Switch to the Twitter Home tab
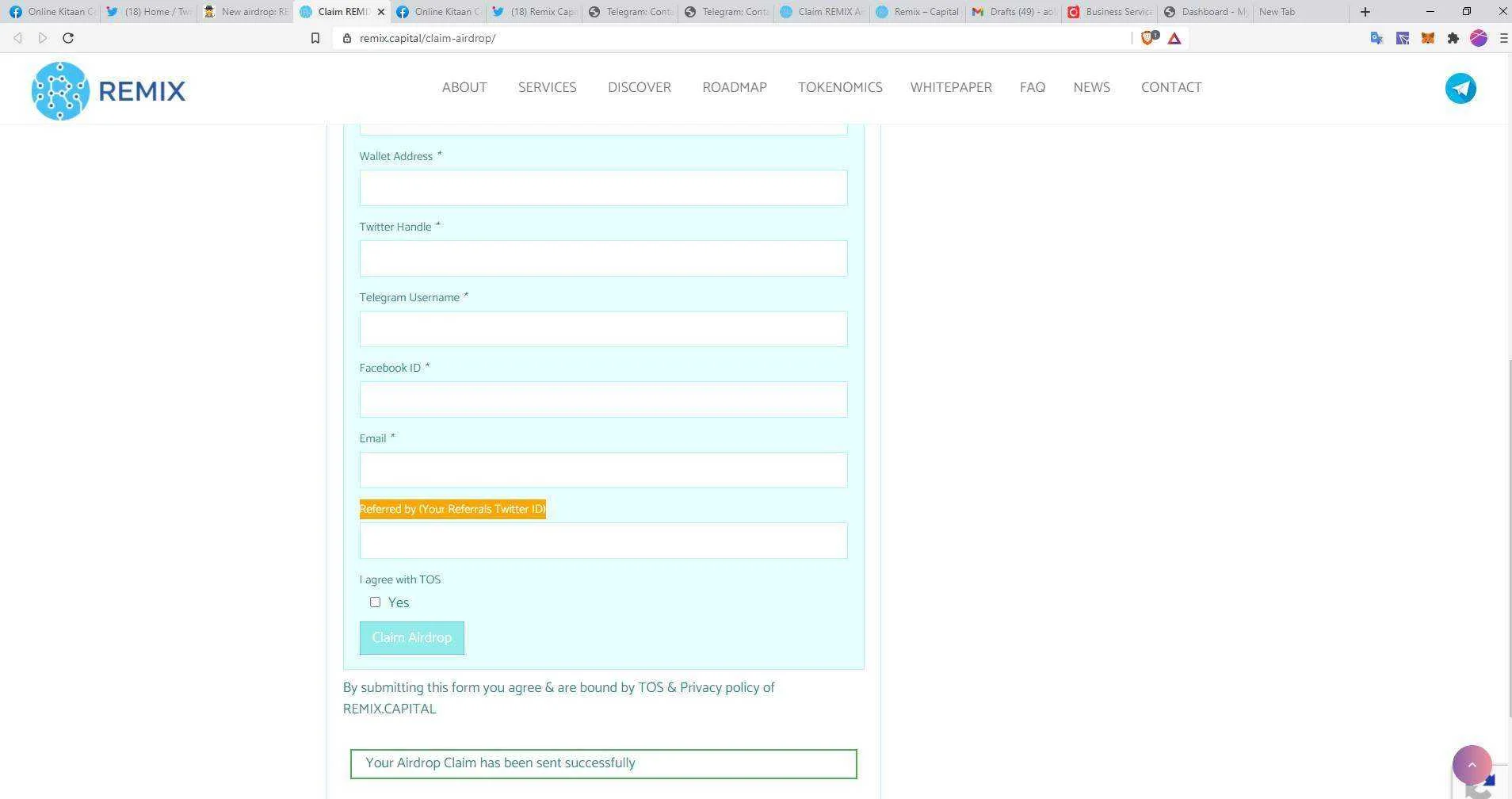The width and height of the screenshot is (1512, 799). (x=149, y=12)
